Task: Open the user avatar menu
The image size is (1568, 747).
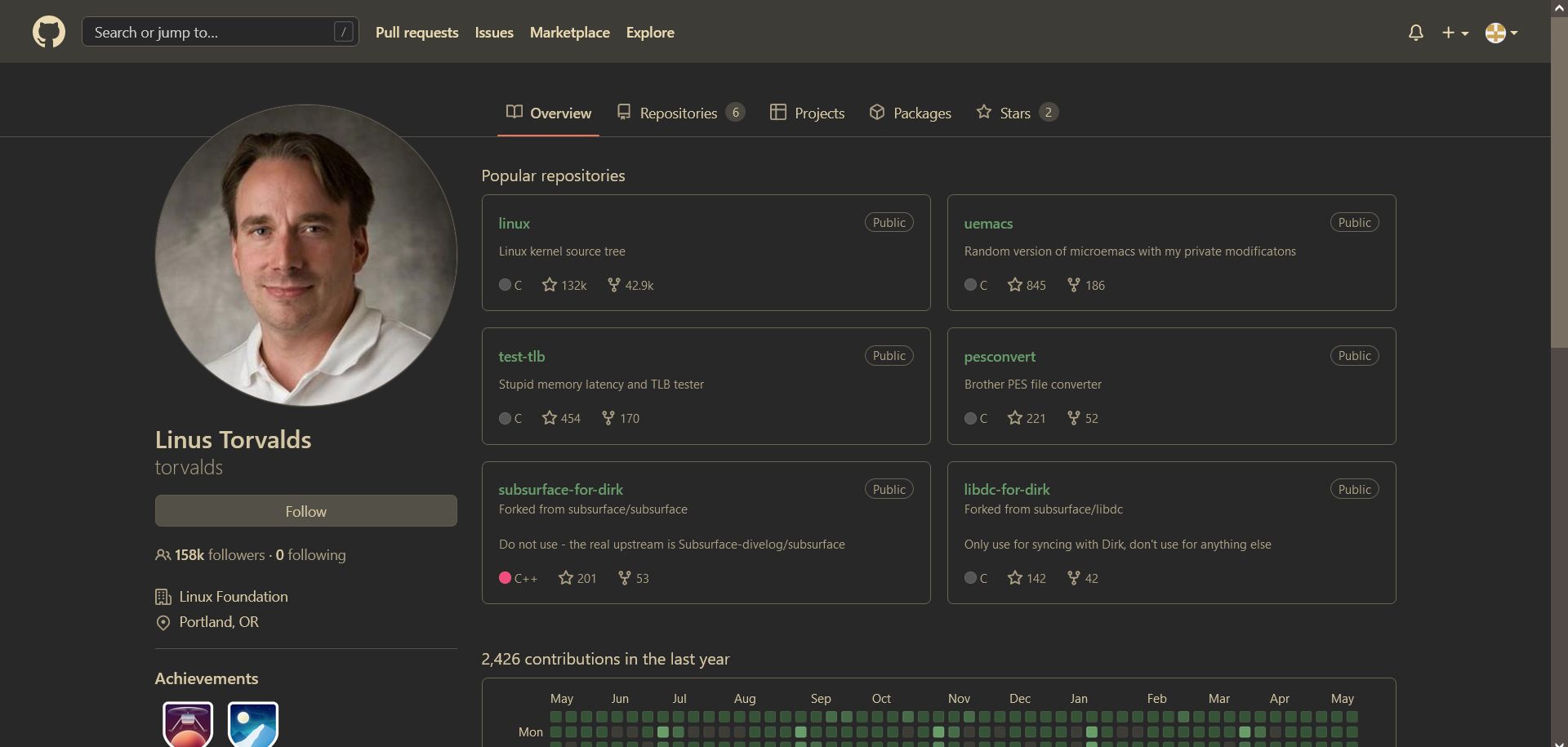Action: [x=1501, y=33]
